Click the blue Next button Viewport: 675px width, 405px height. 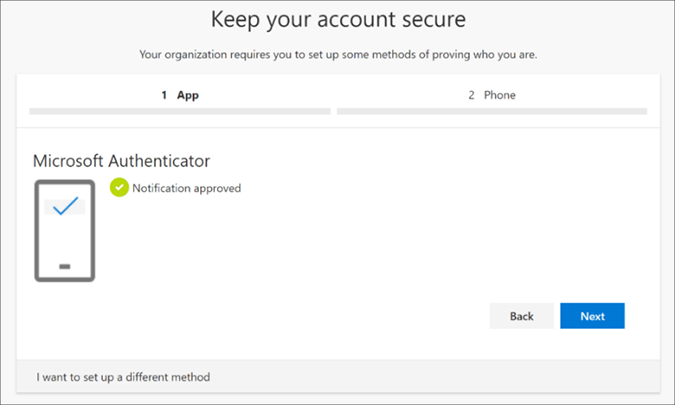point(592,316)
